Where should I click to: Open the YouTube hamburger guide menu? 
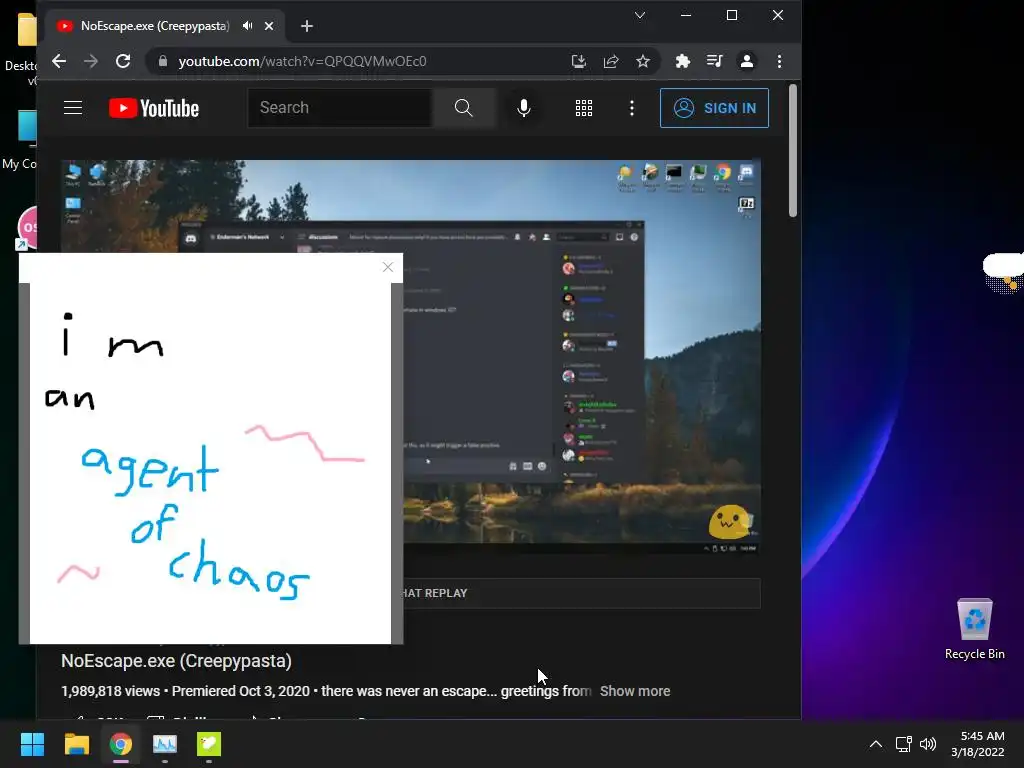pos(73,108)
